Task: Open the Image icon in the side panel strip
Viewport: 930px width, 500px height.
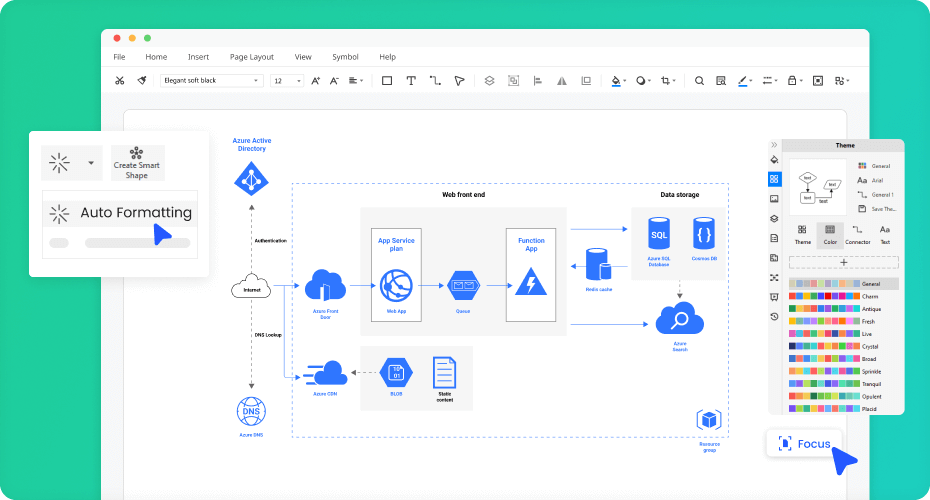Action: [x=774, y=199]
